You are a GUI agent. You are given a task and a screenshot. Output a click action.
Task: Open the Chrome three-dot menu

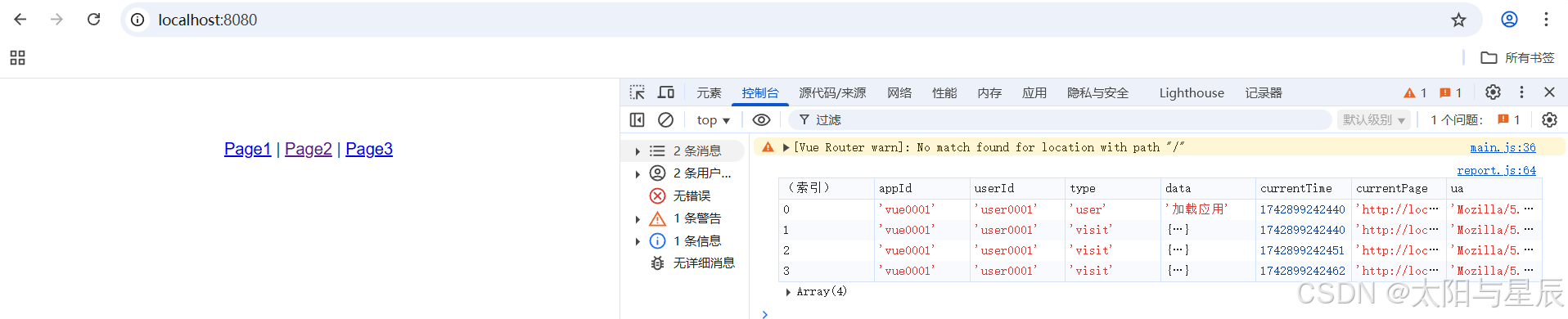[1546, 20]
